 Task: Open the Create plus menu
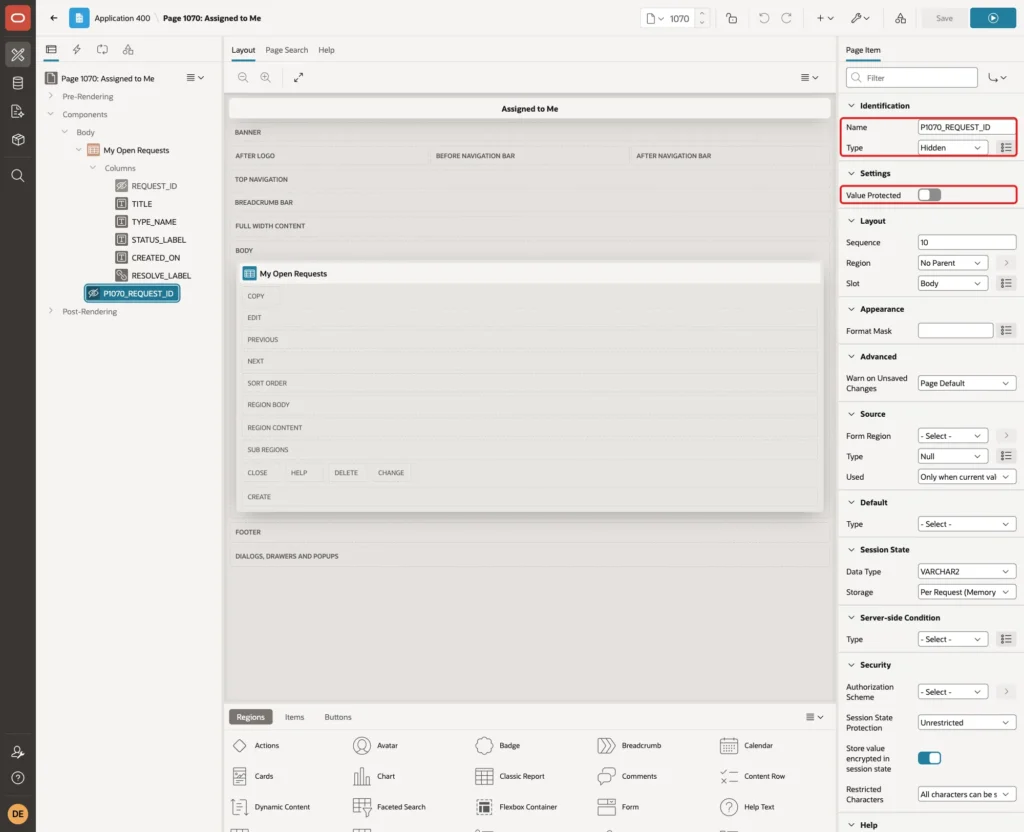825,18
